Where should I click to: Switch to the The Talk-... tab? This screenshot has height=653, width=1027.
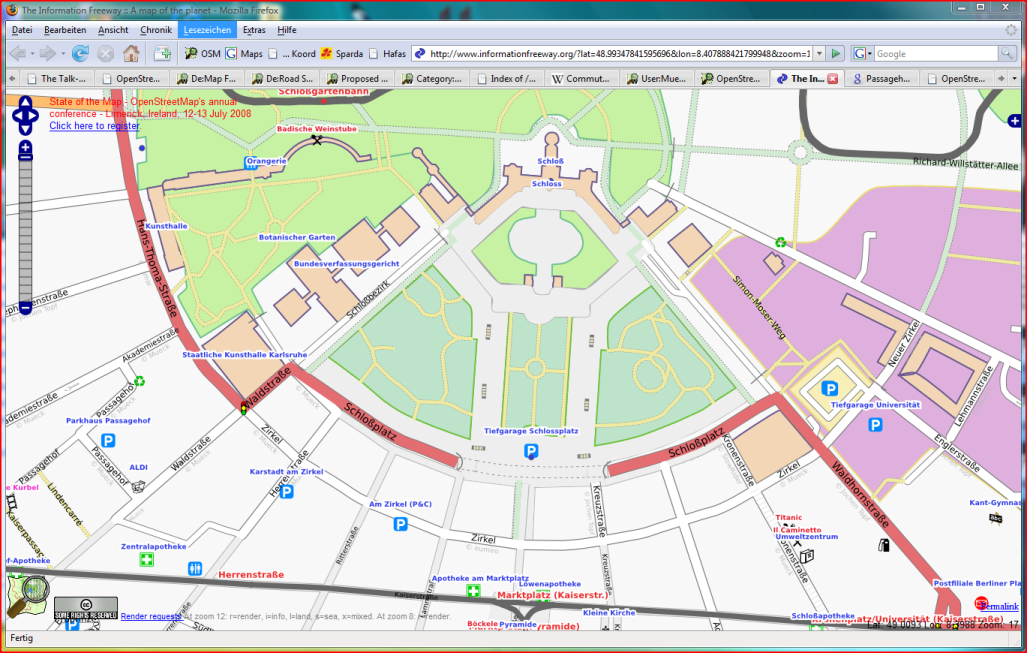click(56, 79)
